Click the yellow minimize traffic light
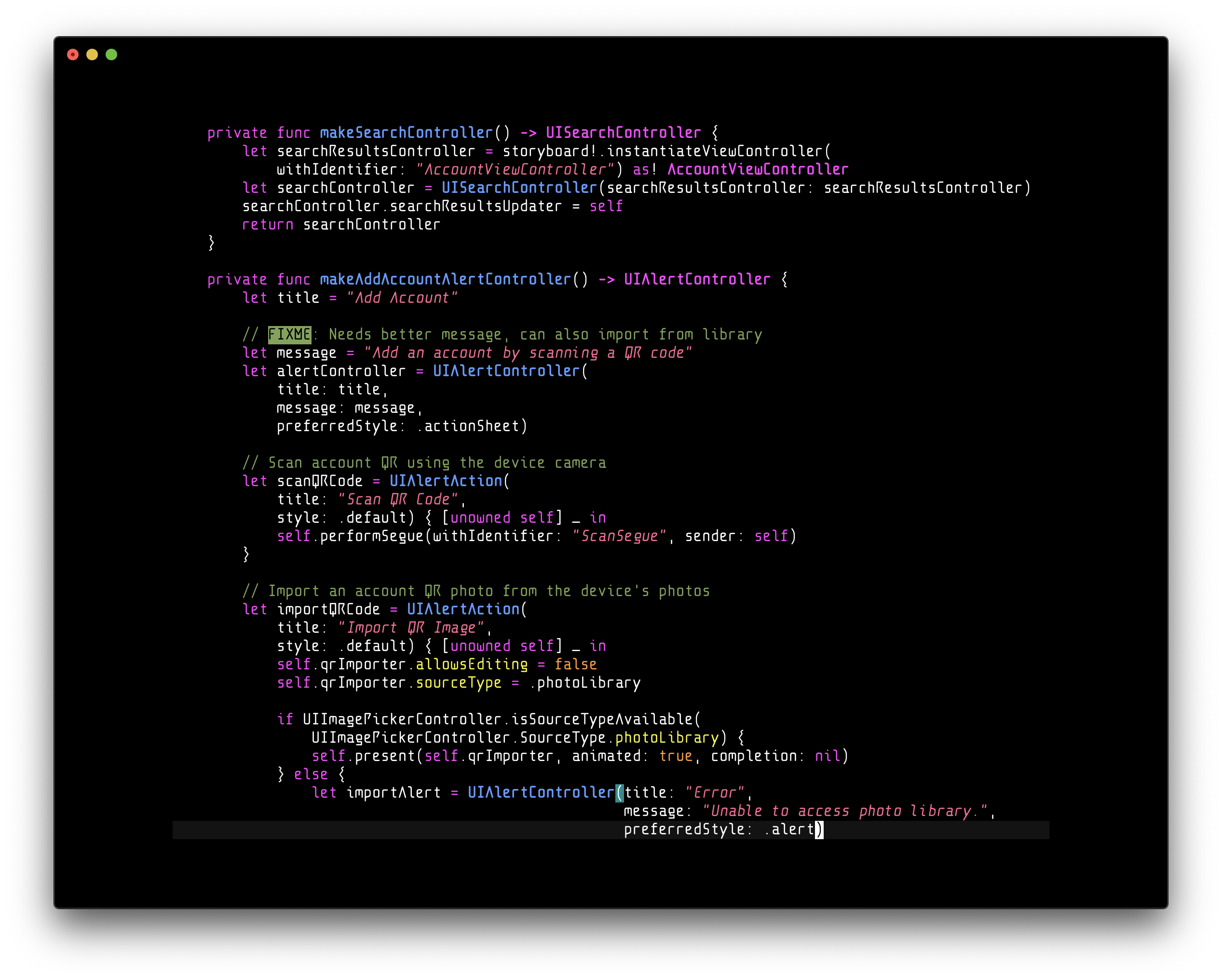Screen dimensions: 1222x980 point(93,54)
